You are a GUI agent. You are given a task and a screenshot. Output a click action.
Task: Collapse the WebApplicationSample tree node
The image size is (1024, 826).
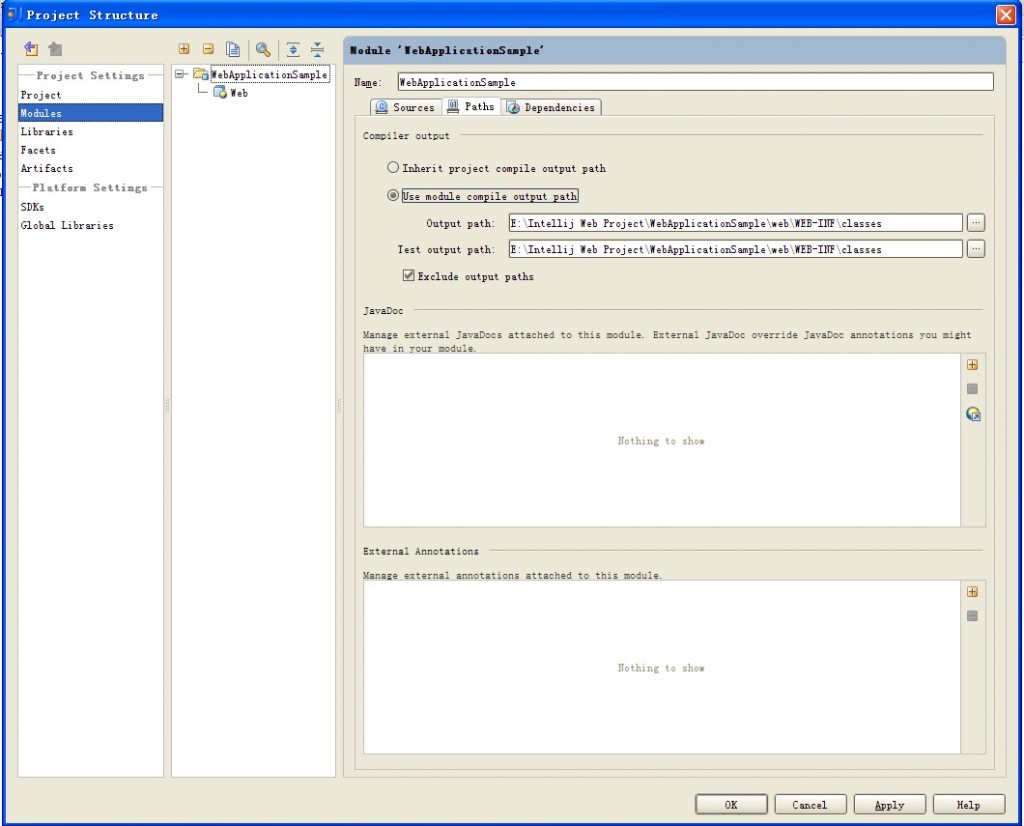(179, 73)
